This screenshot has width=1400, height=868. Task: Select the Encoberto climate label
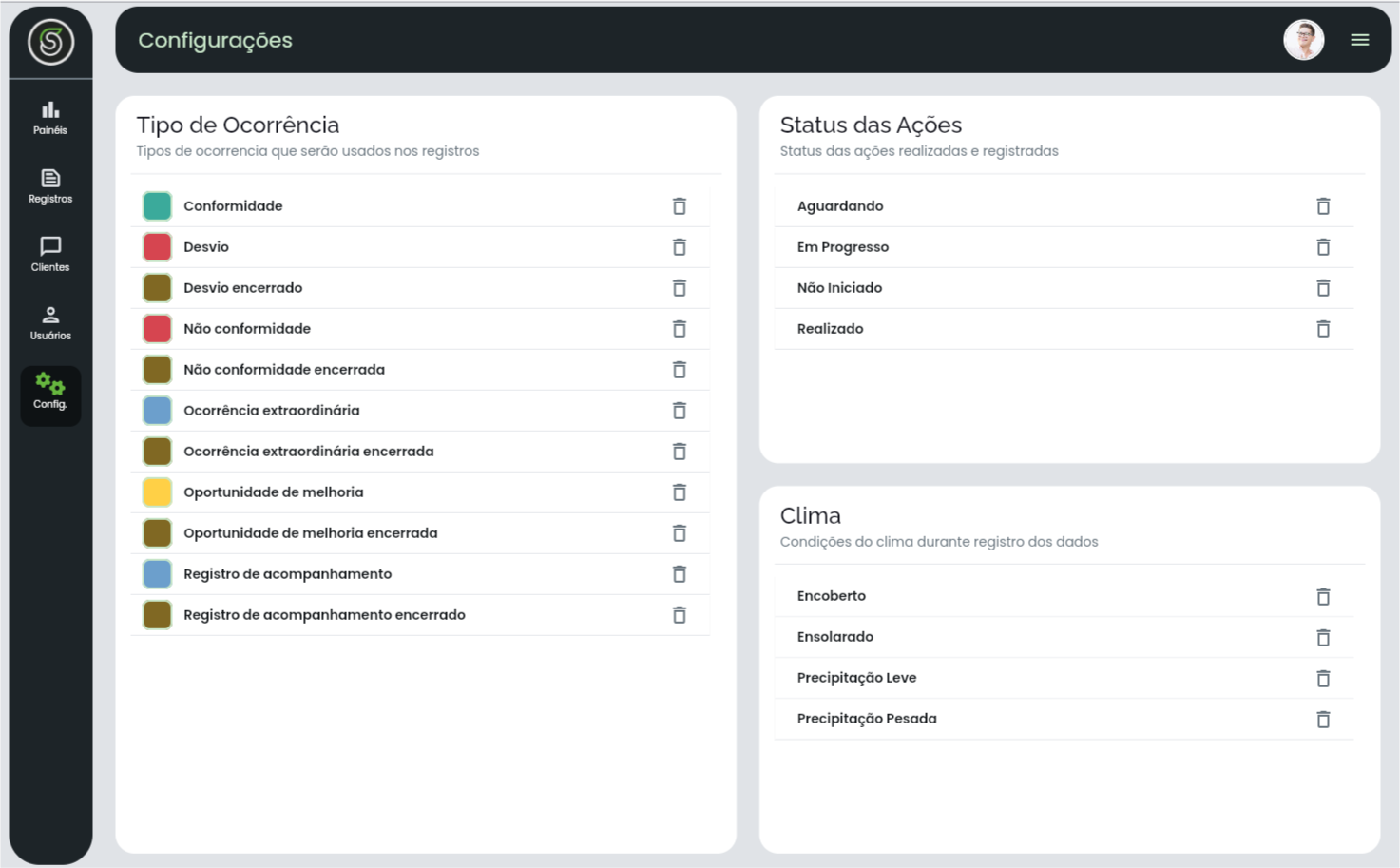click(x=832, y=596)
